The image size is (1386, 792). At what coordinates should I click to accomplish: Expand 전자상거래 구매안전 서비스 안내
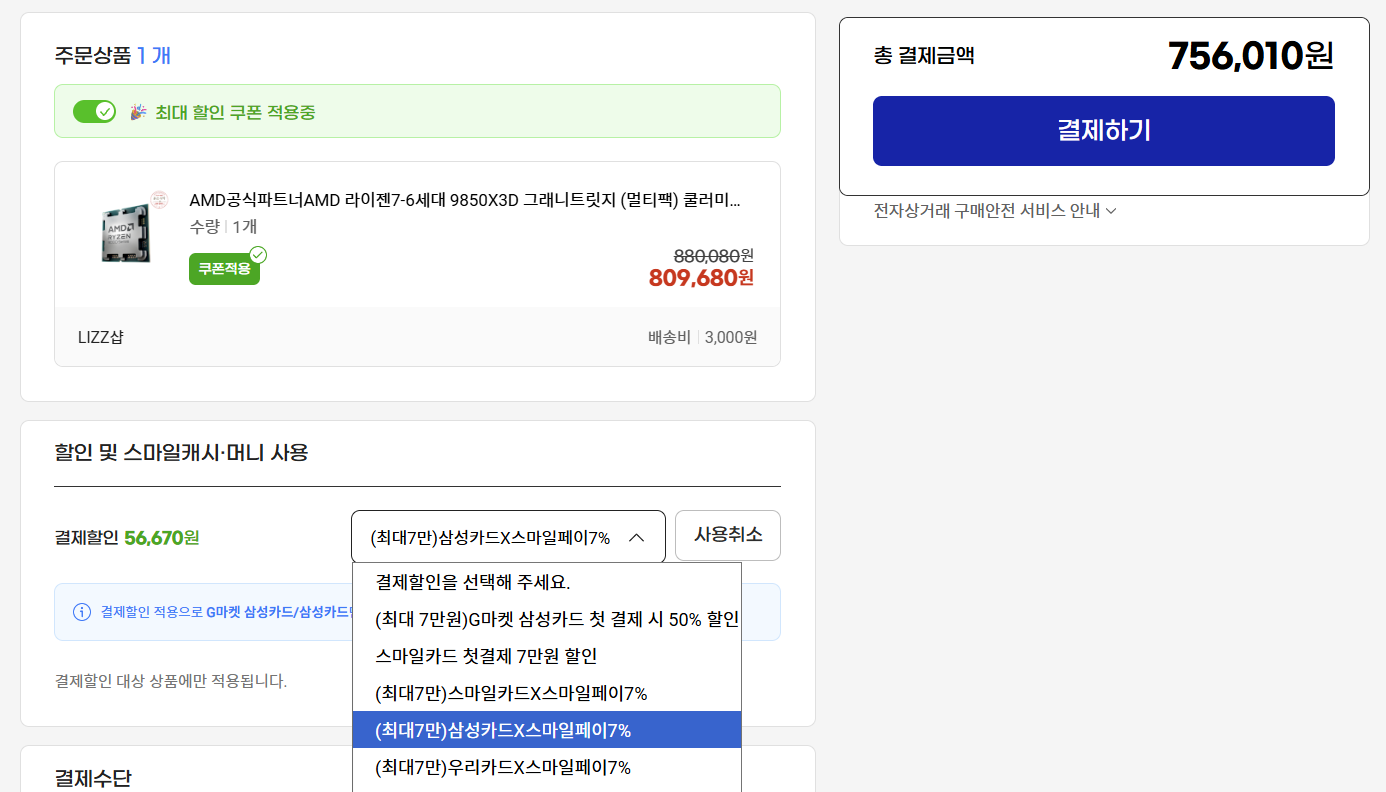point(986,210)
